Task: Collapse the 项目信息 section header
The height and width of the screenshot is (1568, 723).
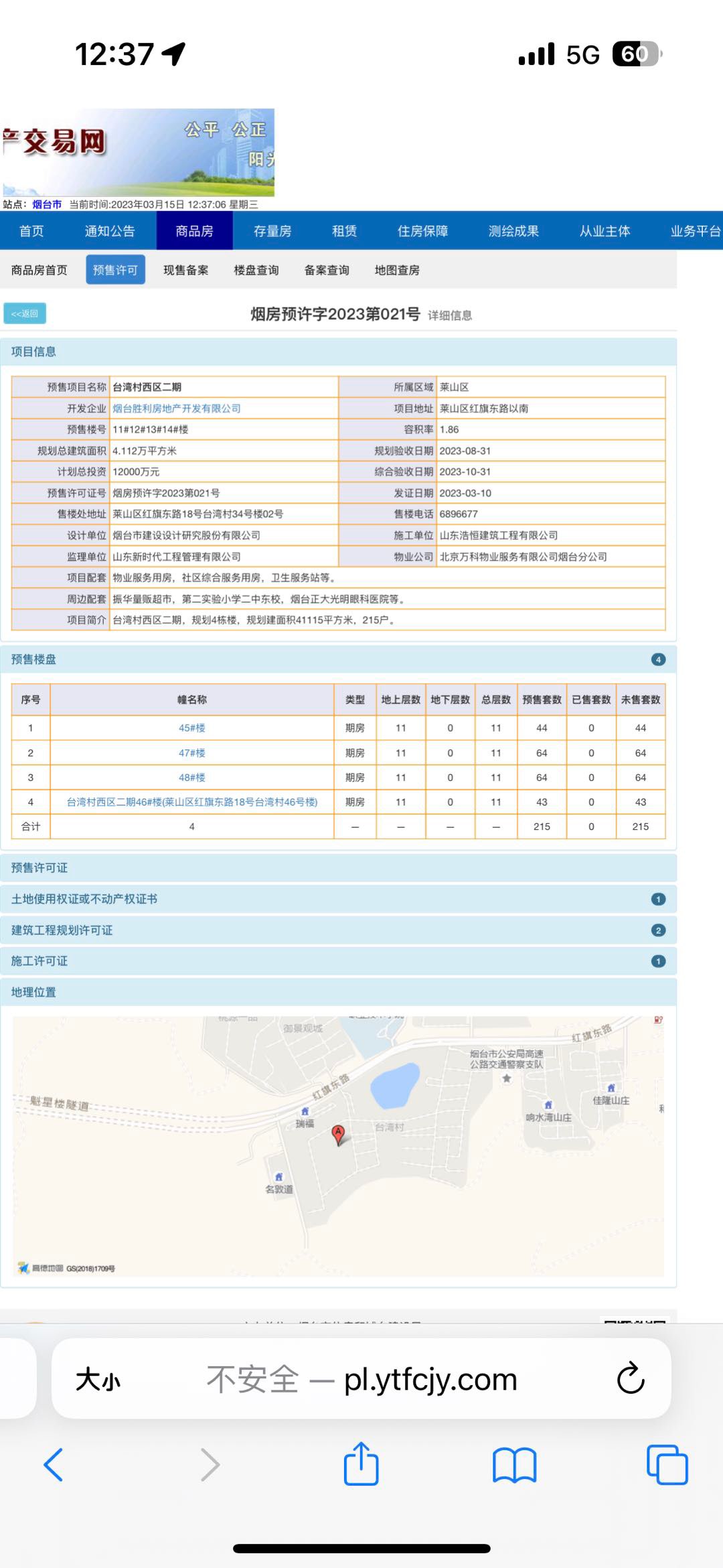Action: click(339, 352)
